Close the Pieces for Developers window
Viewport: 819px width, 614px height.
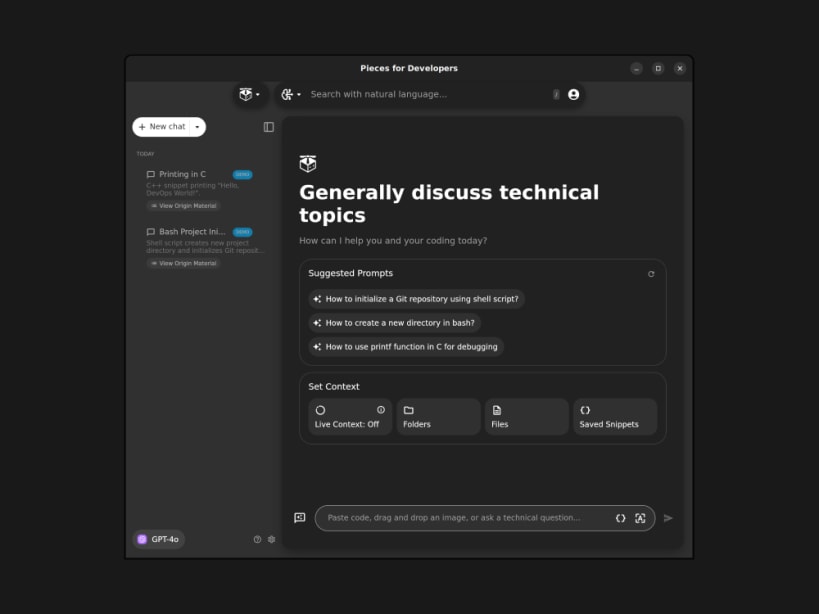coord(680,68)
